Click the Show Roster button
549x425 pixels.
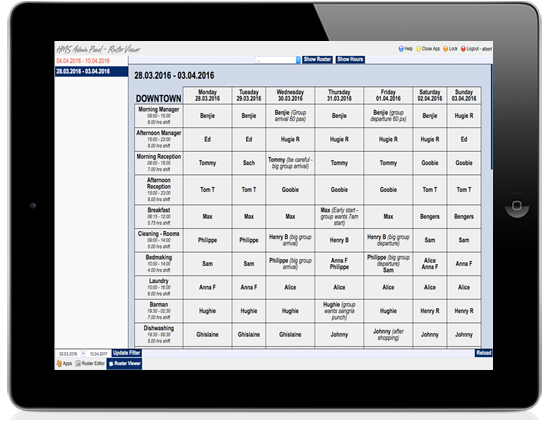pyautogui.click(x=317, y=60)
